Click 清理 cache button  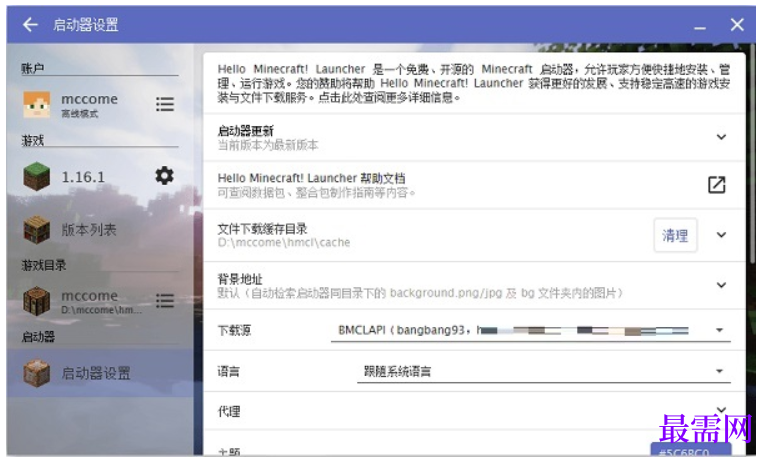(675, 235)
